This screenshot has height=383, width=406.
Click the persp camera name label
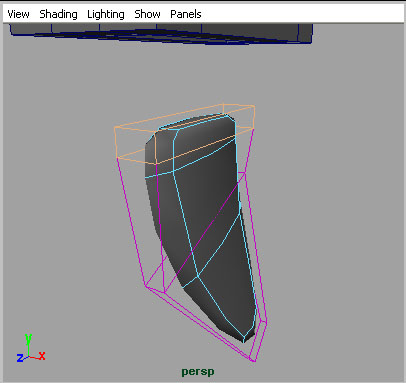click(x=198, y=371)
